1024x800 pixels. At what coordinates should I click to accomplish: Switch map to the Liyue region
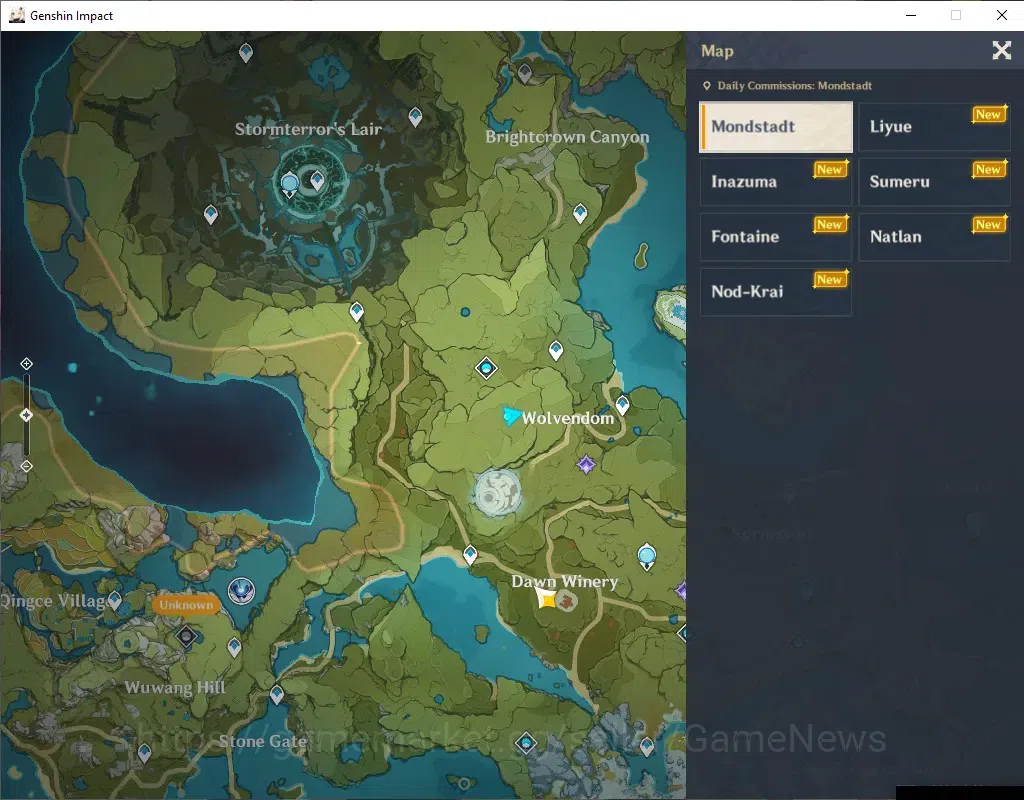coord(935,127)
